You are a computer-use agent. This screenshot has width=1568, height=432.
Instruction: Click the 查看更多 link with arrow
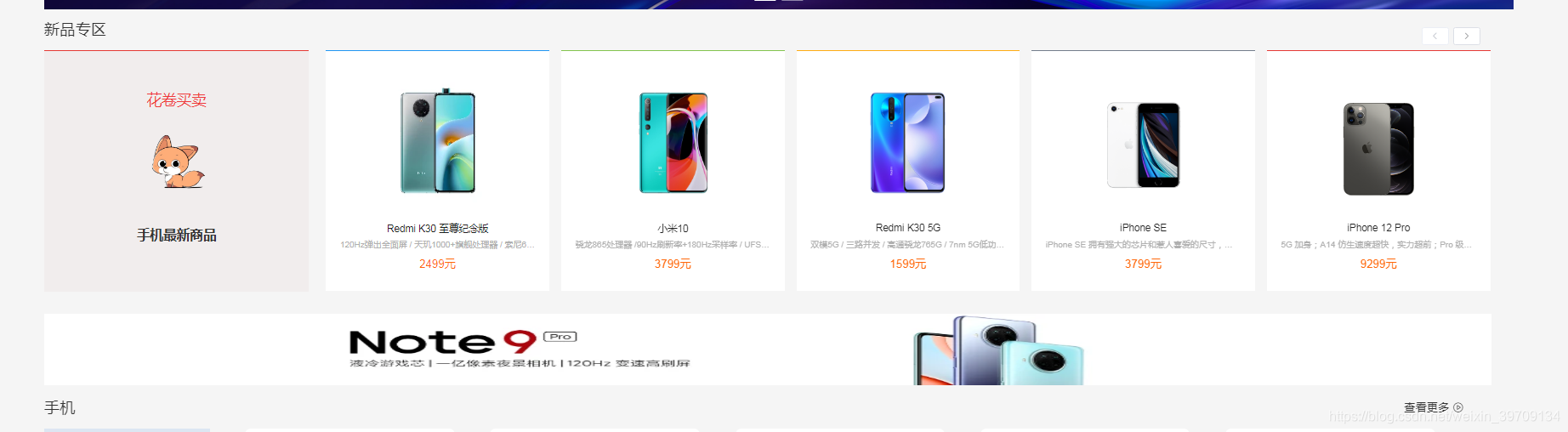click(1434, 407)
